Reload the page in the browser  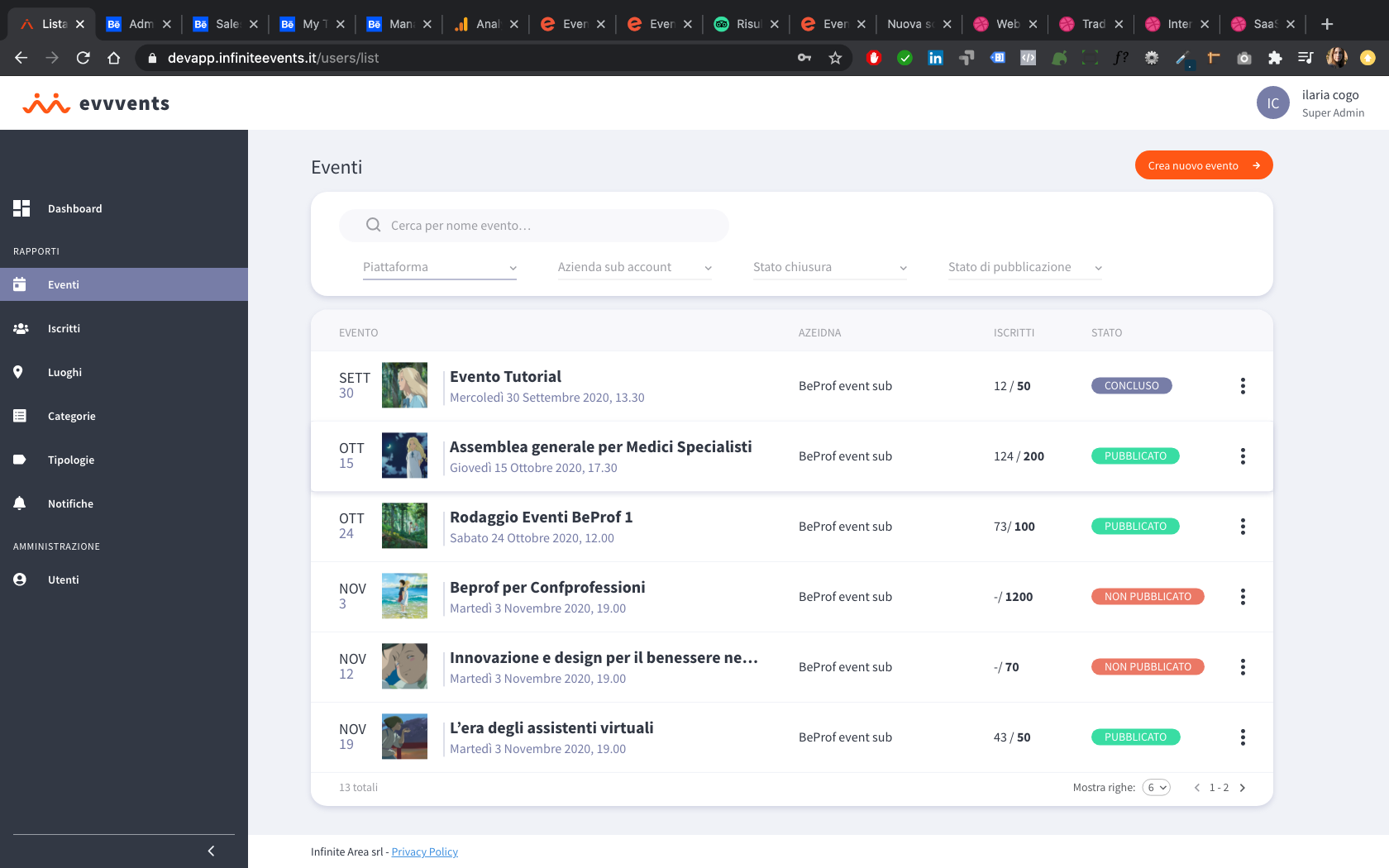(x=83, y=58)
